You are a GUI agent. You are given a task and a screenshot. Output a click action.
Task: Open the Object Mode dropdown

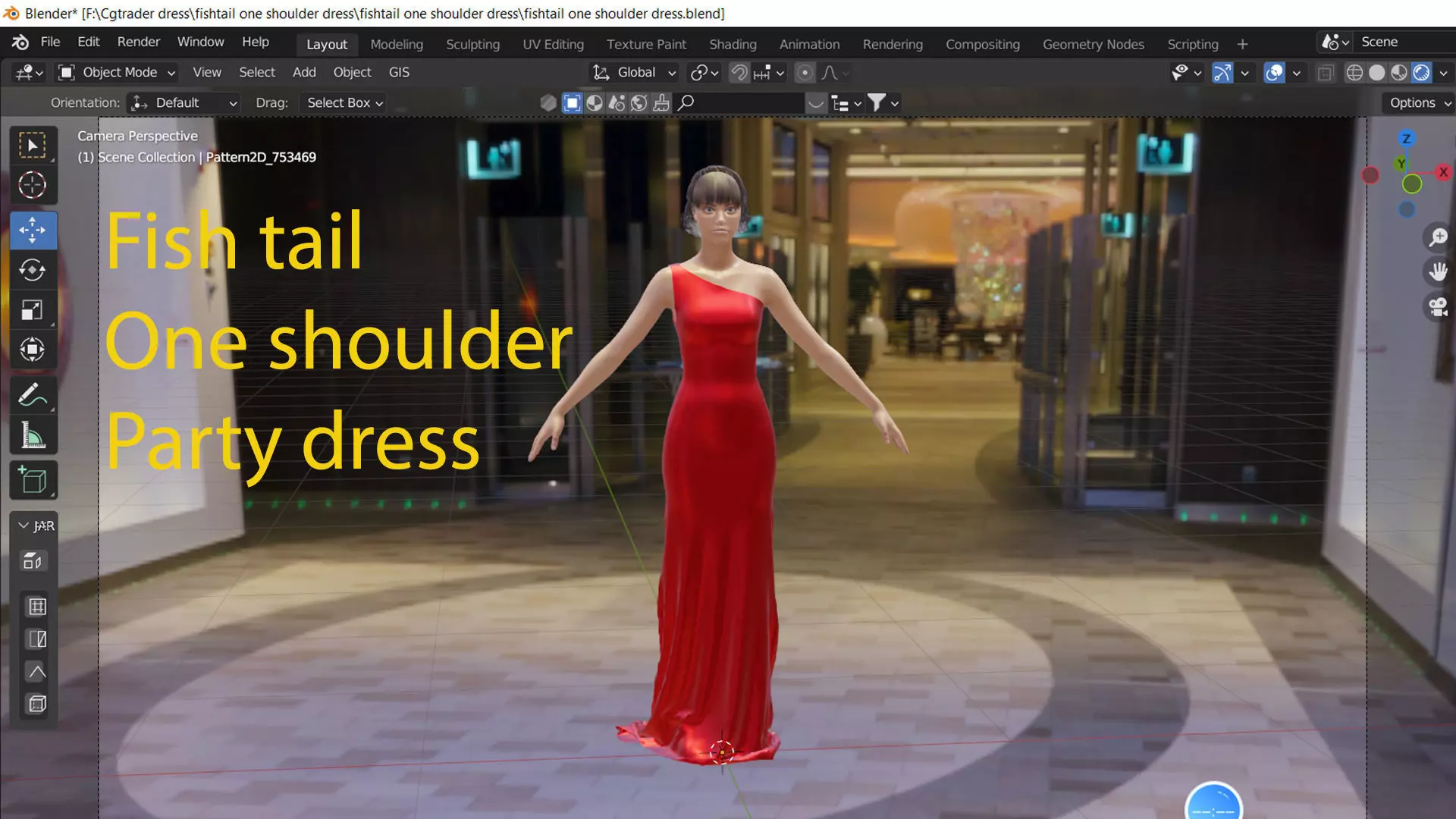118,73
